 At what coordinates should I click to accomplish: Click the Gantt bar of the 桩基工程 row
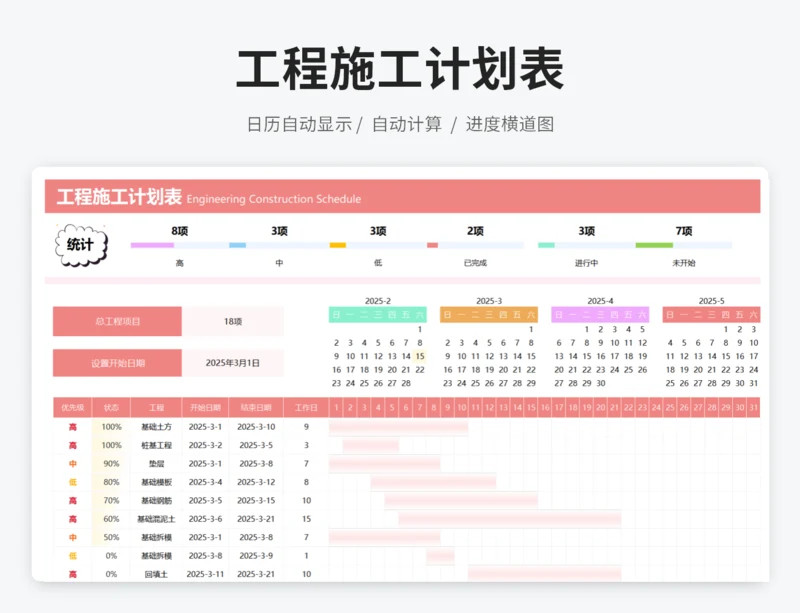click(371, 446)
